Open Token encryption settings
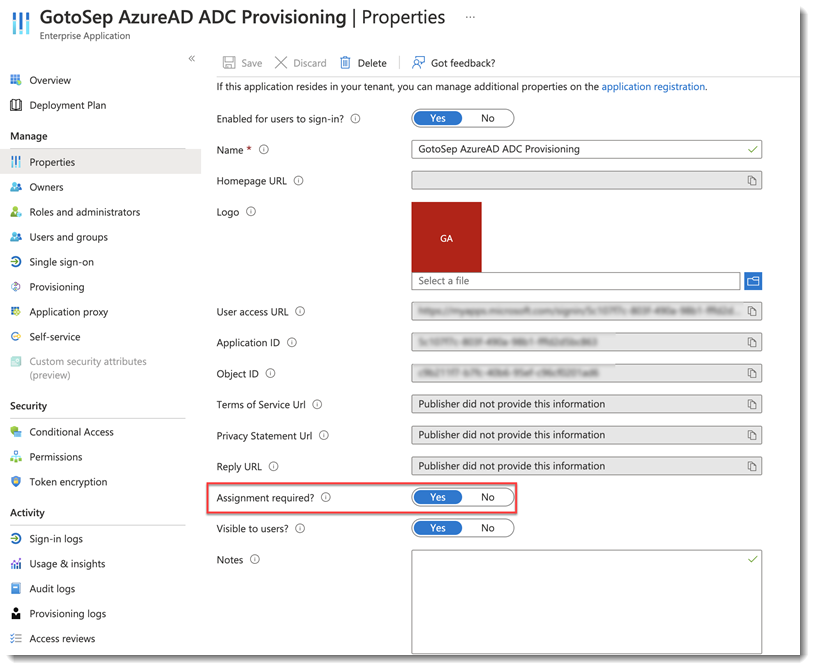The height and width of the screenshot is (670, 815). pos(68,482)
